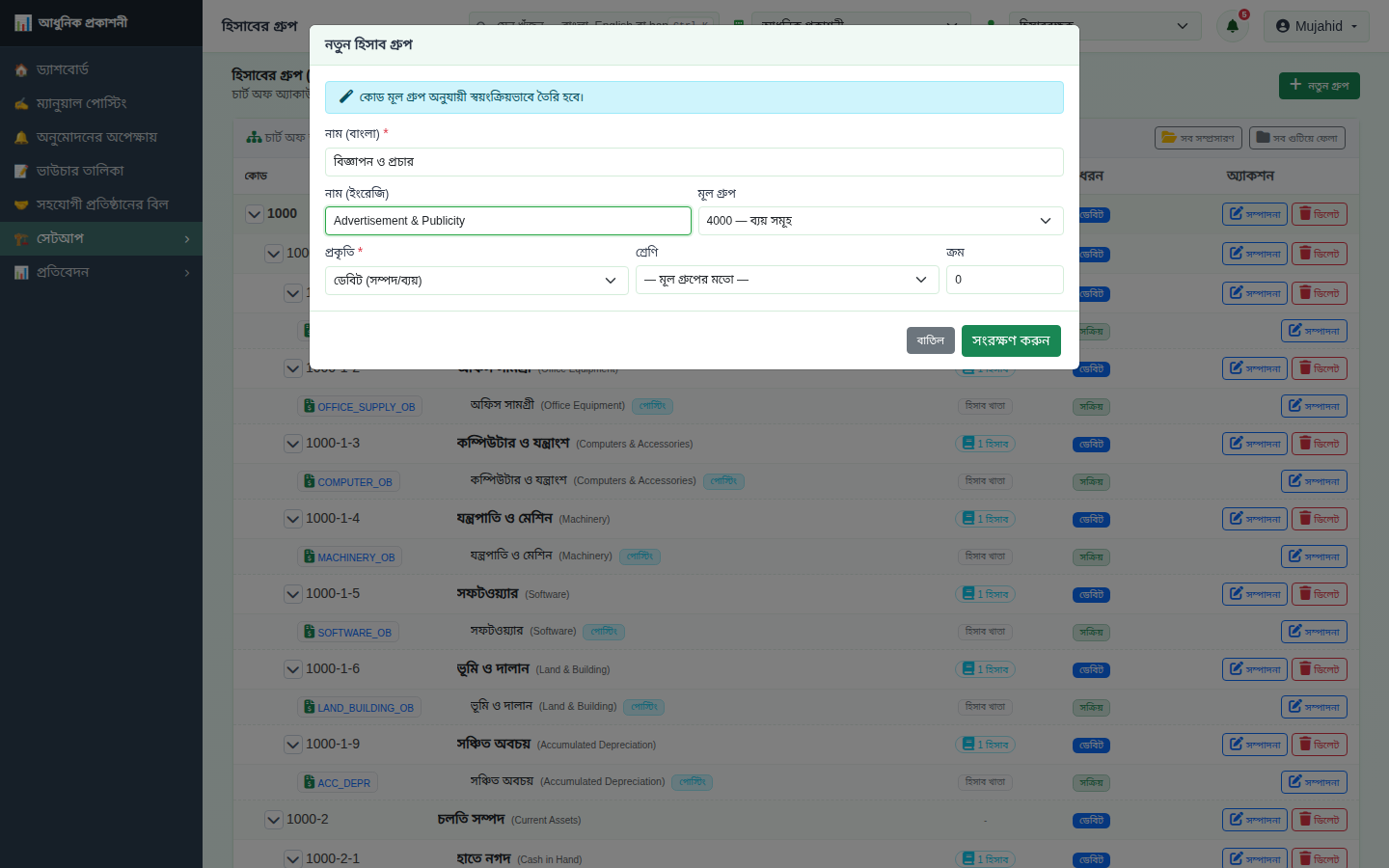
Task: Click the ম্যানুয়াল পোস্টিং sidebar icon
Action: coord(21,104)
